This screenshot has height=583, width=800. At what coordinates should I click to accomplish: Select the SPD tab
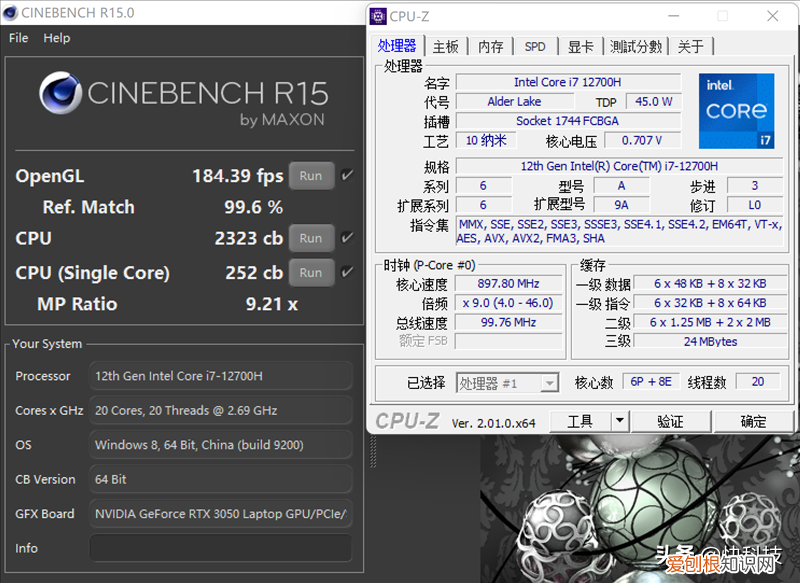coord(535,45)
